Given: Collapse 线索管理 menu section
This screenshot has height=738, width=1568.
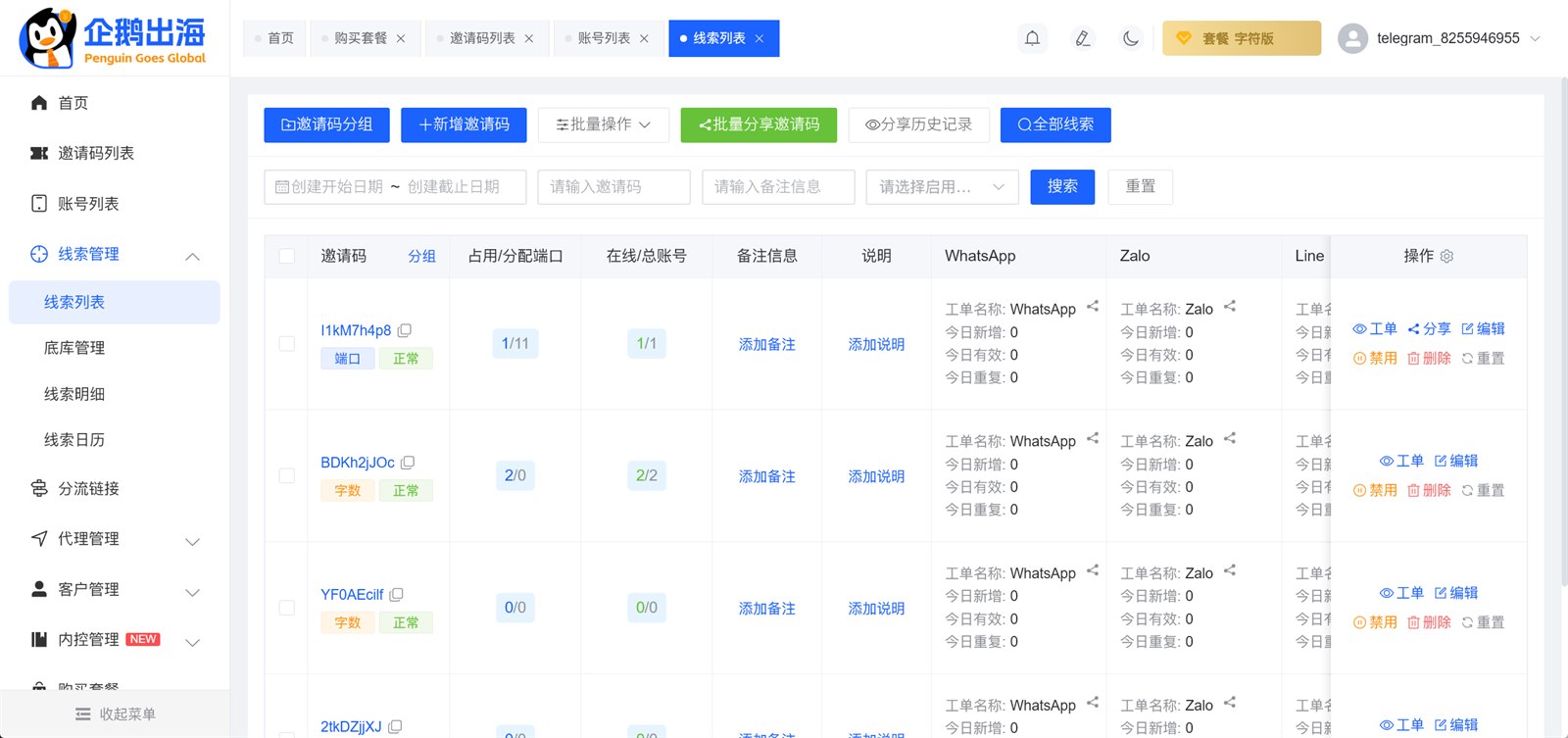Looking at the screenshot, I should pos(115,254).
